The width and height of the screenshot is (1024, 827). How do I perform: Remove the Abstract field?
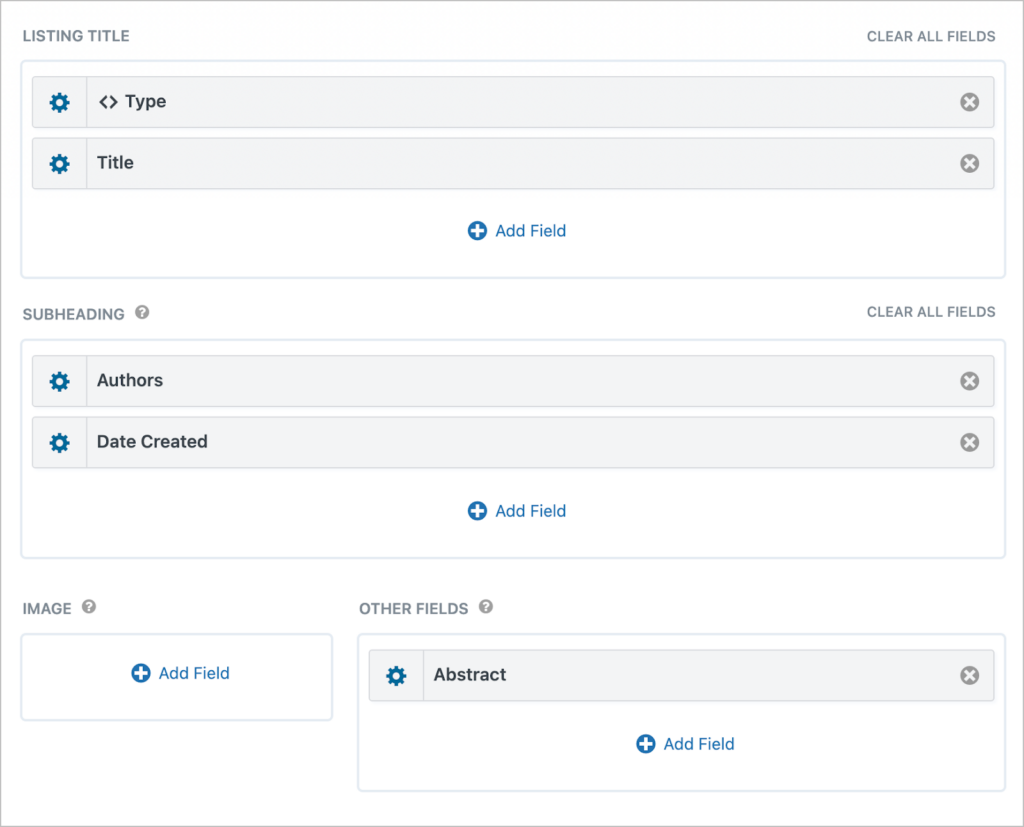coord(970,675)
